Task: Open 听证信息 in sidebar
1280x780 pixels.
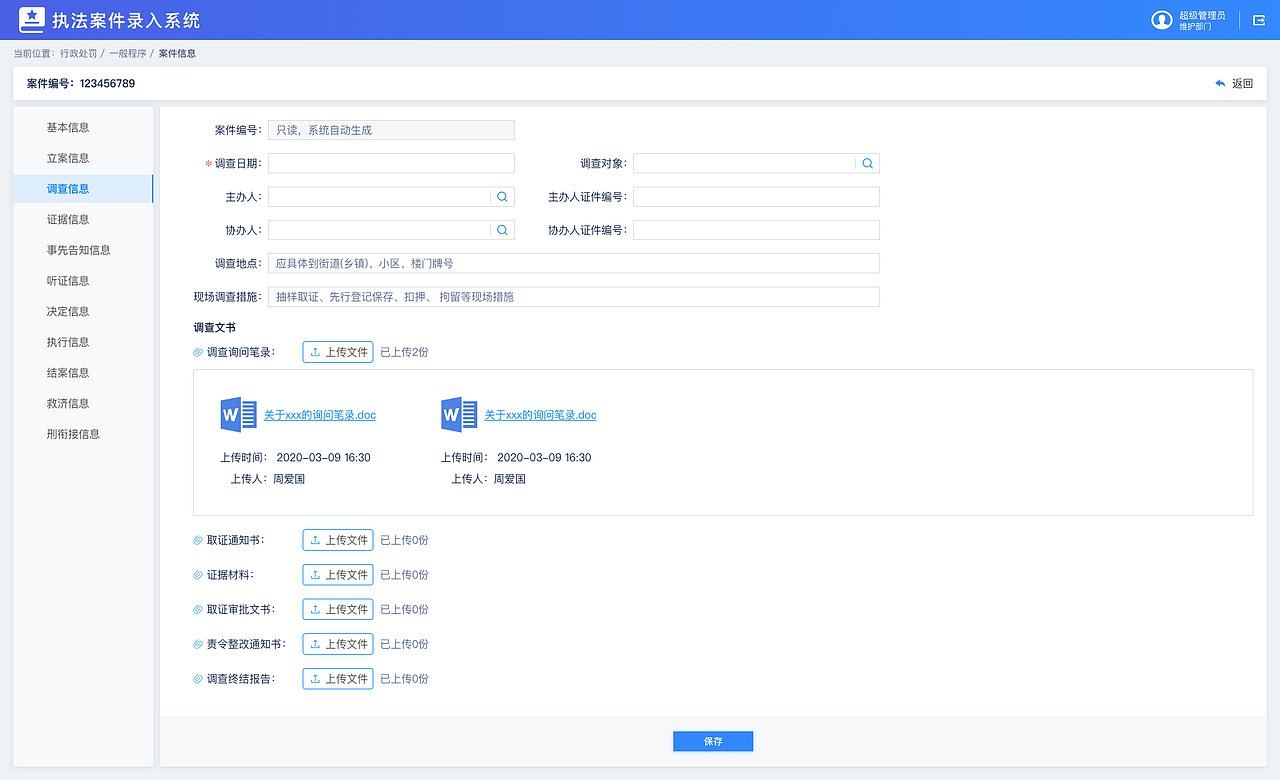Action: [x=68, y=281]
